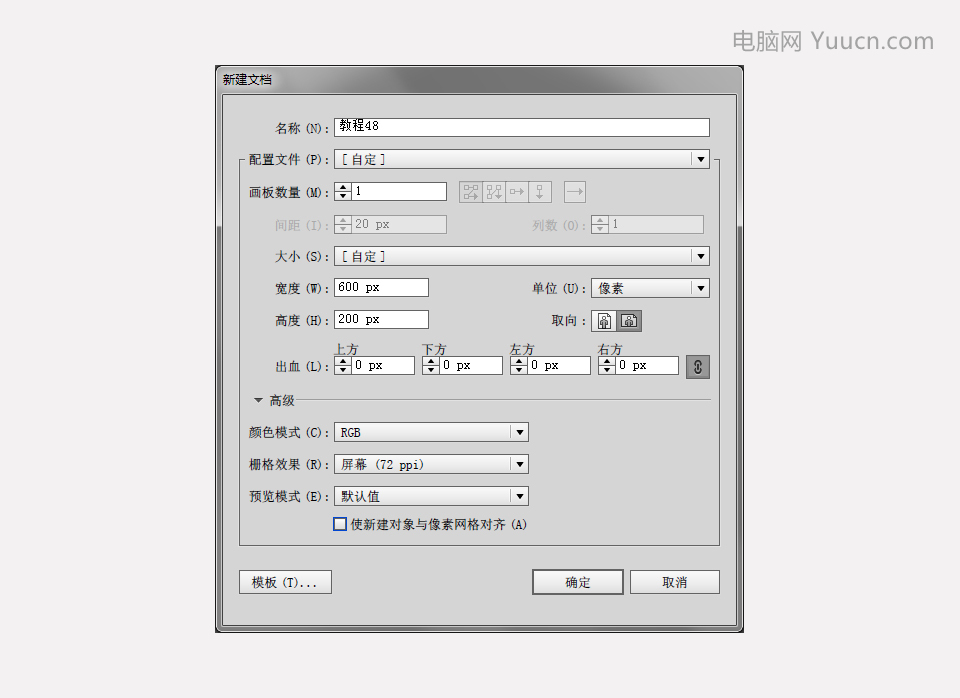The width and height of the screenshot is (960, 698).
Task: Enable align new objects to pixel grid
Action: pos(340,524)
